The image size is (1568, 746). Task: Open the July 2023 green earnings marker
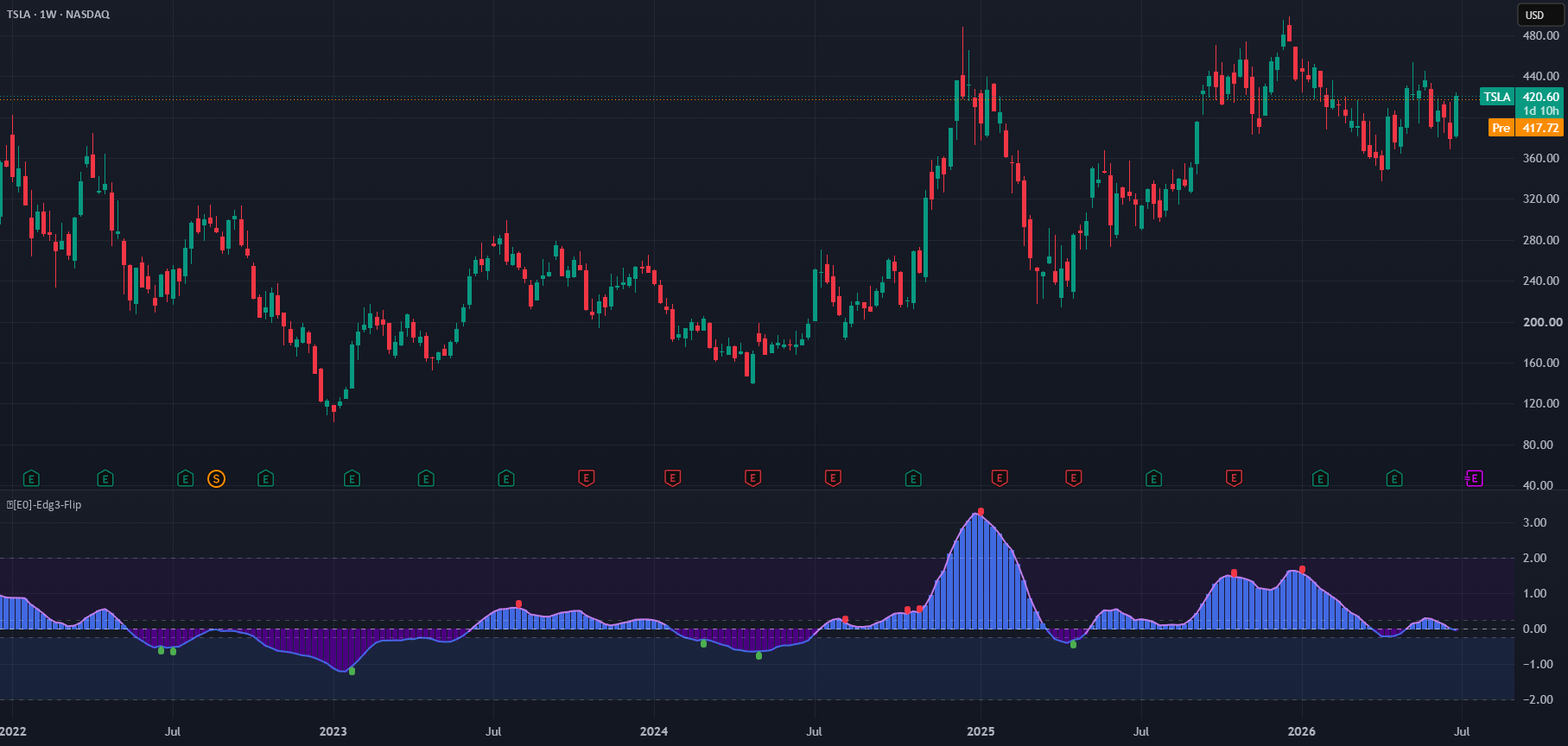tap(506, 478)
